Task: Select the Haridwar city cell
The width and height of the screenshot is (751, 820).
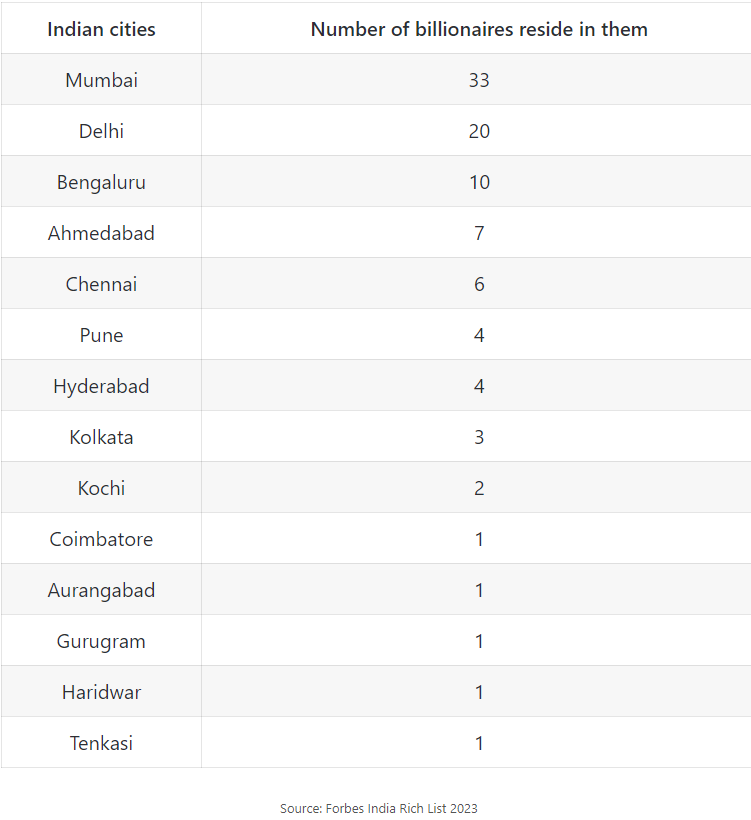Action: click(x=101, y=692)
